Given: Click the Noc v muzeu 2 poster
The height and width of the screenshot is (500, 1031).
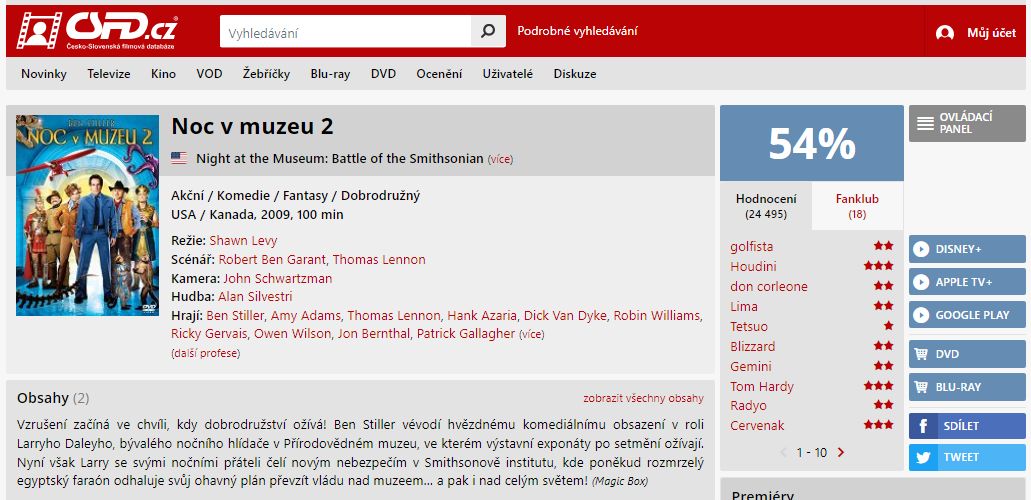Looking at the screenshot, I should click(87, 215).
